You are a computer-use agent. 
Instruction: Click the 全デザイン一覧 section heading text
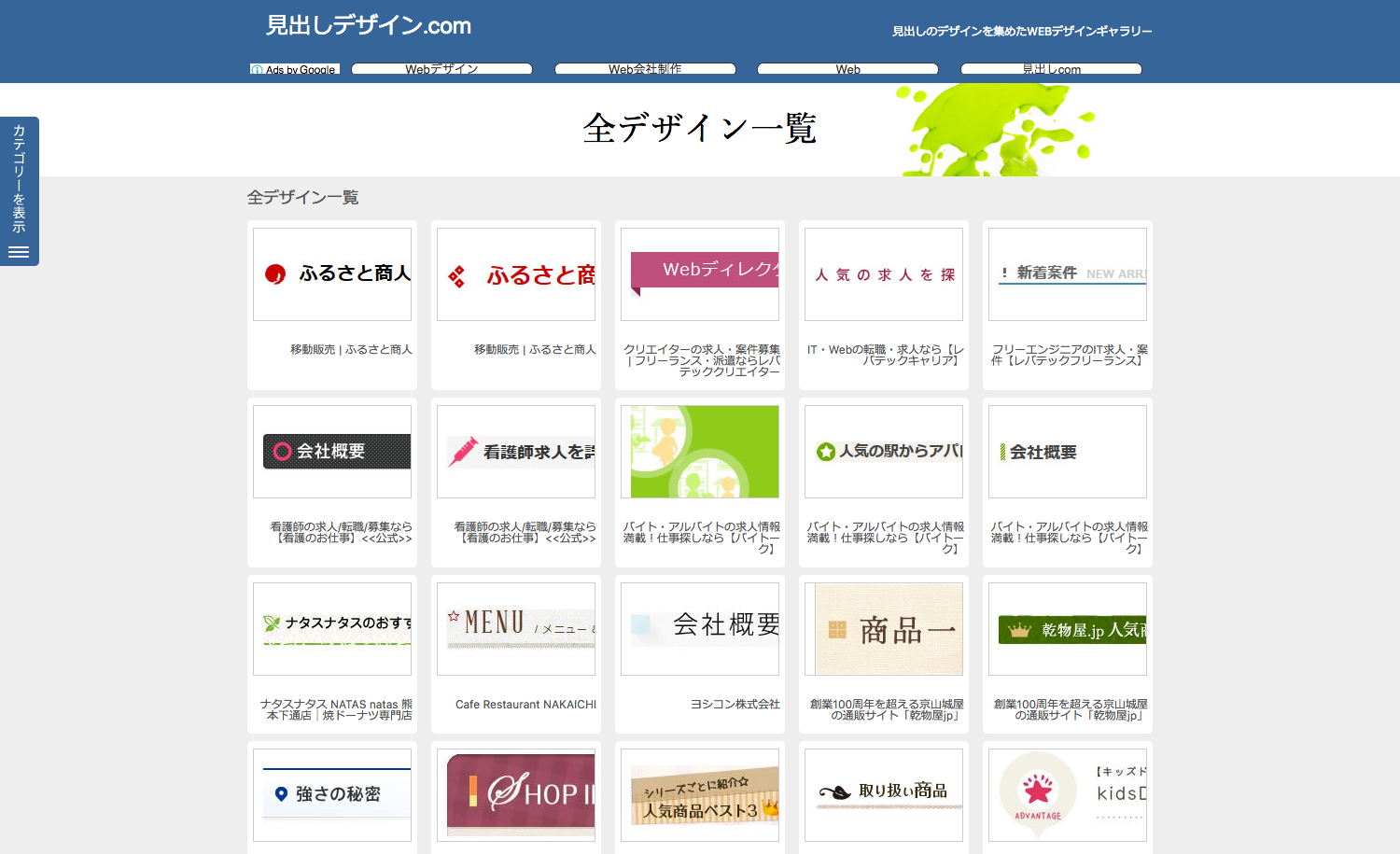pyautogui.click(x=303, y=197)
